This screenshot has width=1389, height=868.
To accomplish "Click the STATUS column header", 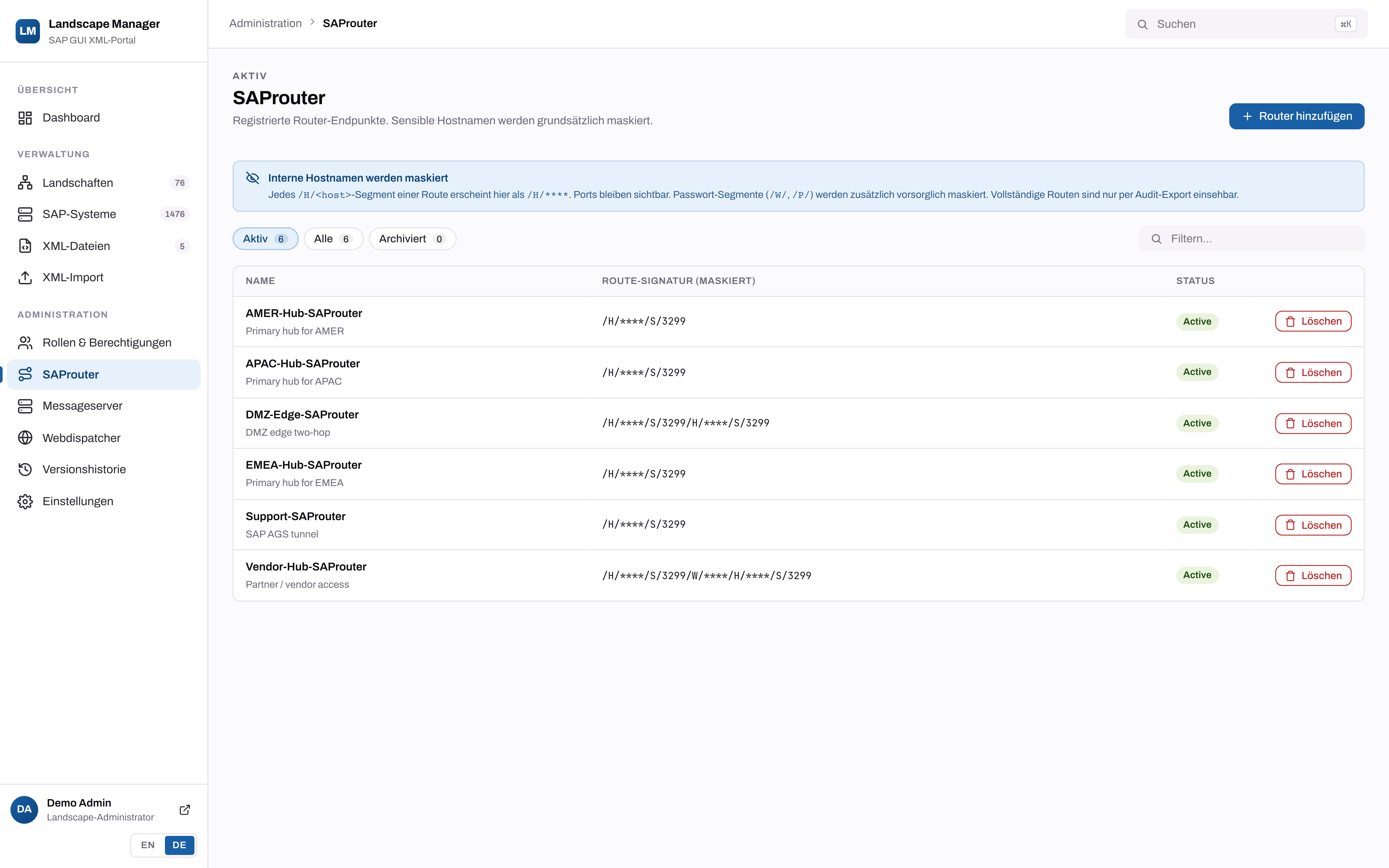I will tap(1196, 281).
